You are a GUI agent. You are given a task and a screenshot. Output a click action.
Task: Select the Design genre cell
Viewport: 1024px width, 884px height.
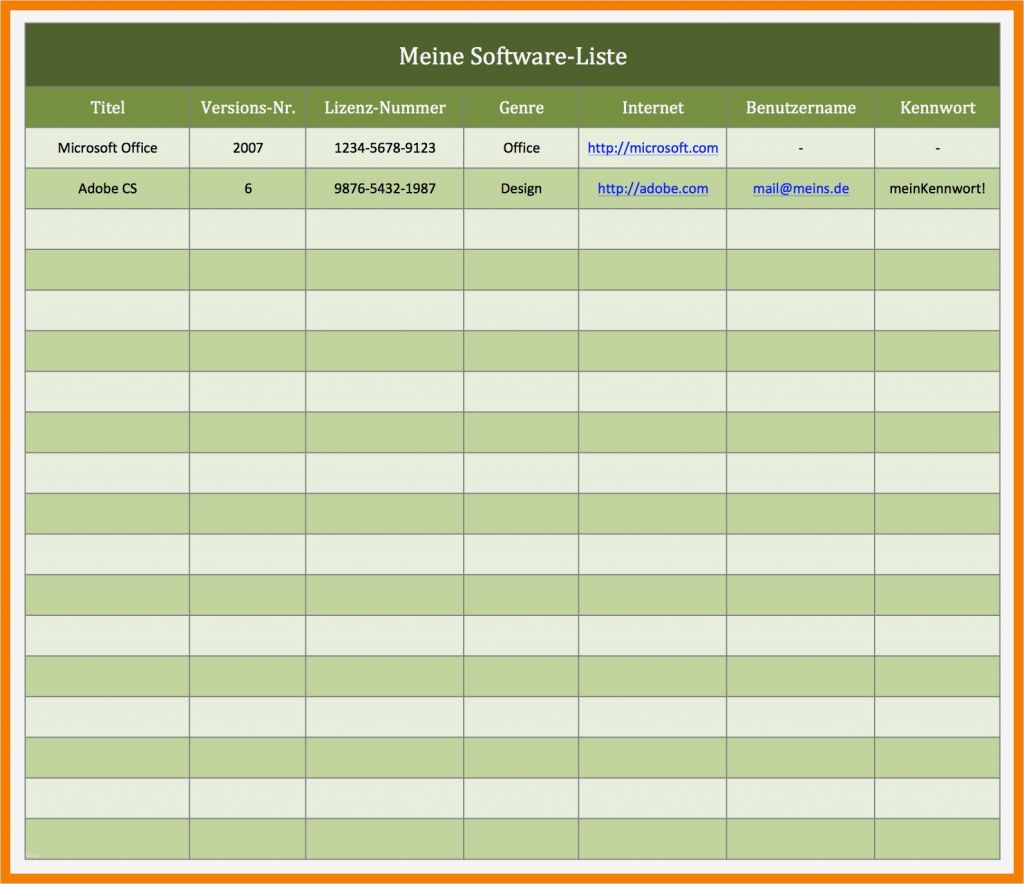coord(521,188)
